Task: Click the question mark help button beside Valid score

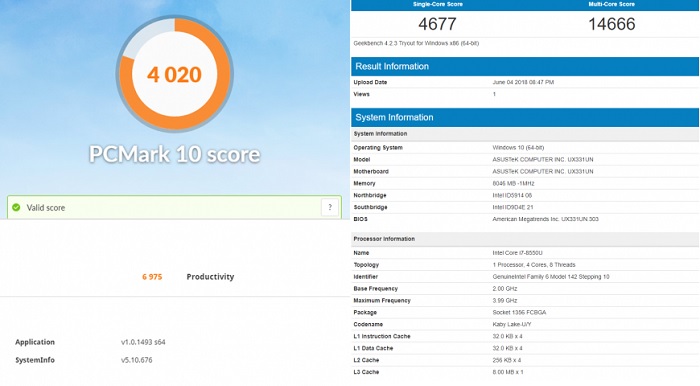Action: 329,207
